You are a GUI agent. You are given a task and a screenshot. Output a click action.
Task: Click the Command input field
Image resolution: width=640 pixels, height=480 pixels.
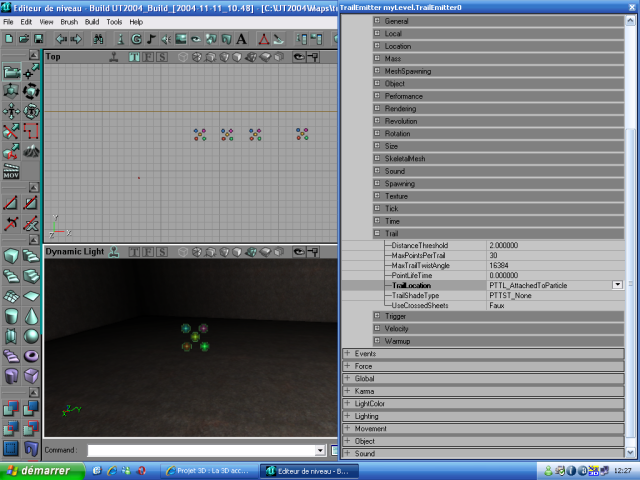click(200, 451)
